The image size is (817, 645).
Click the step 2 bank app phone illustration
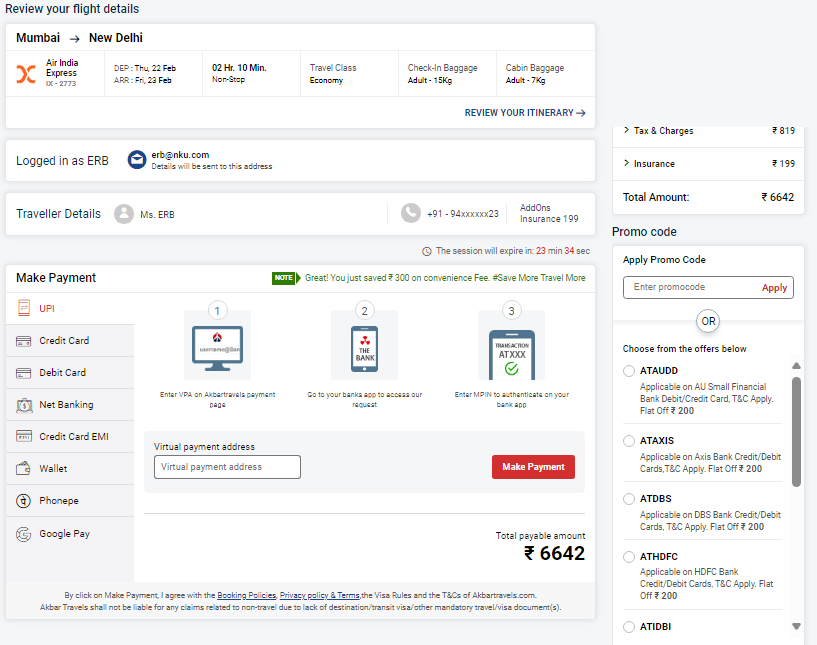[364, 349]
